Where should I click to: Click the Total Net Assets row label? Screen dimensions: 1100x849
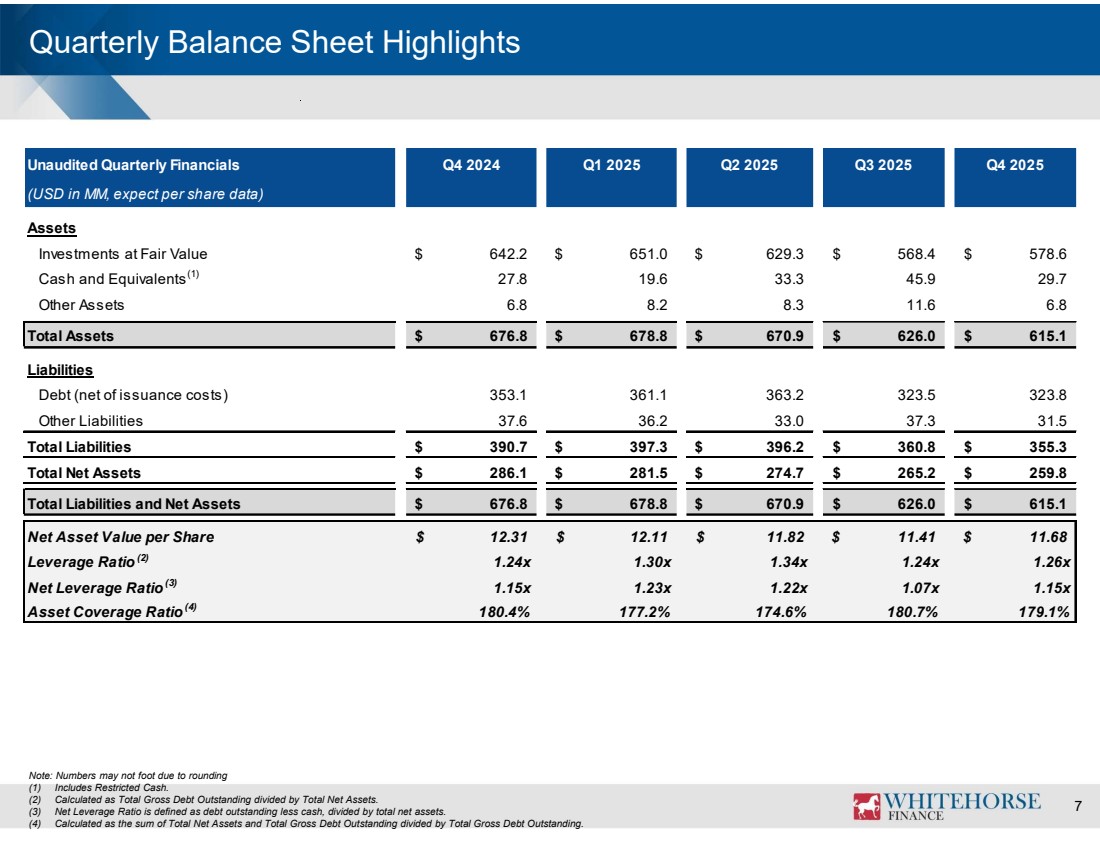coord(83,473)
